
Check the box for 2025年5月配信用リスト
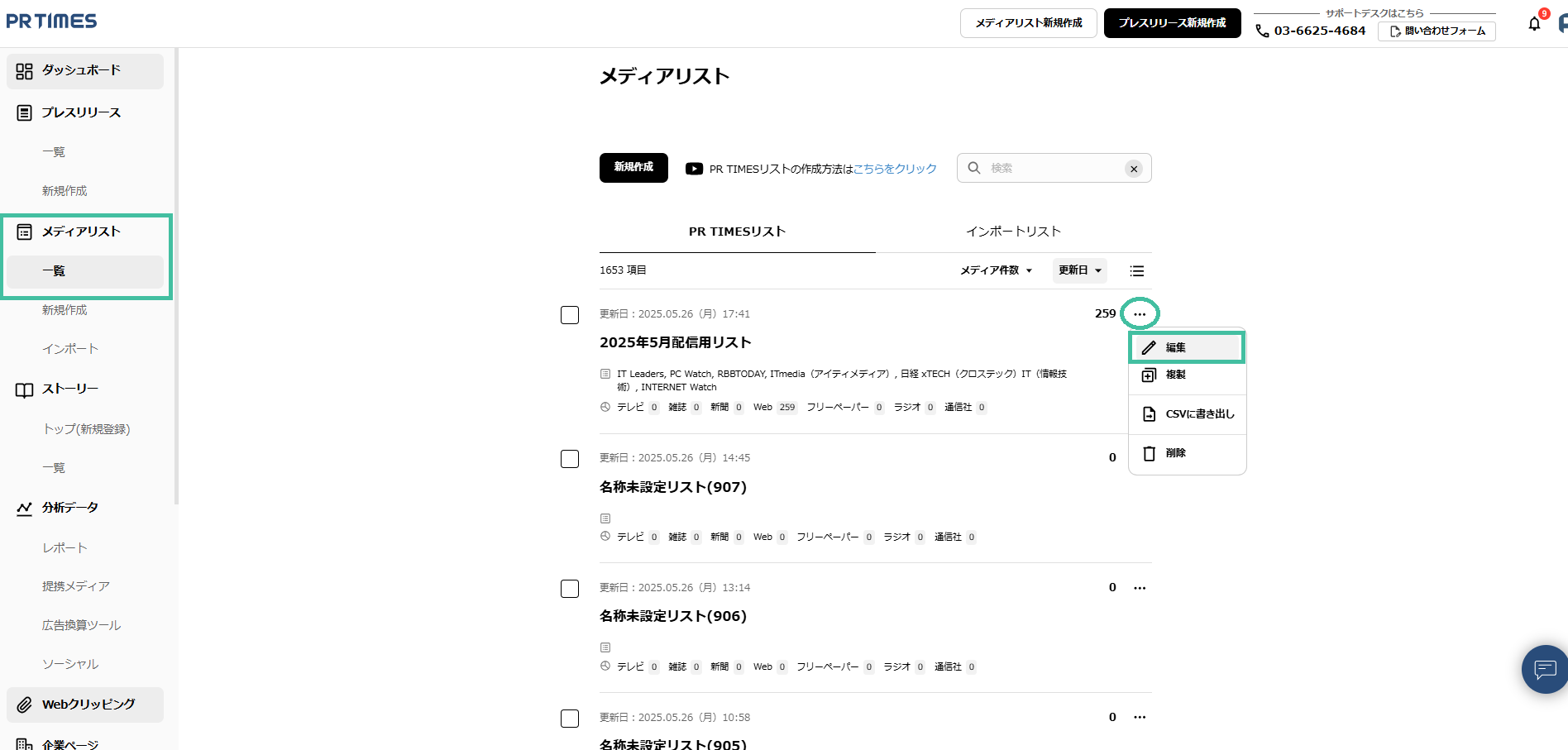click(x=570, y=315)
